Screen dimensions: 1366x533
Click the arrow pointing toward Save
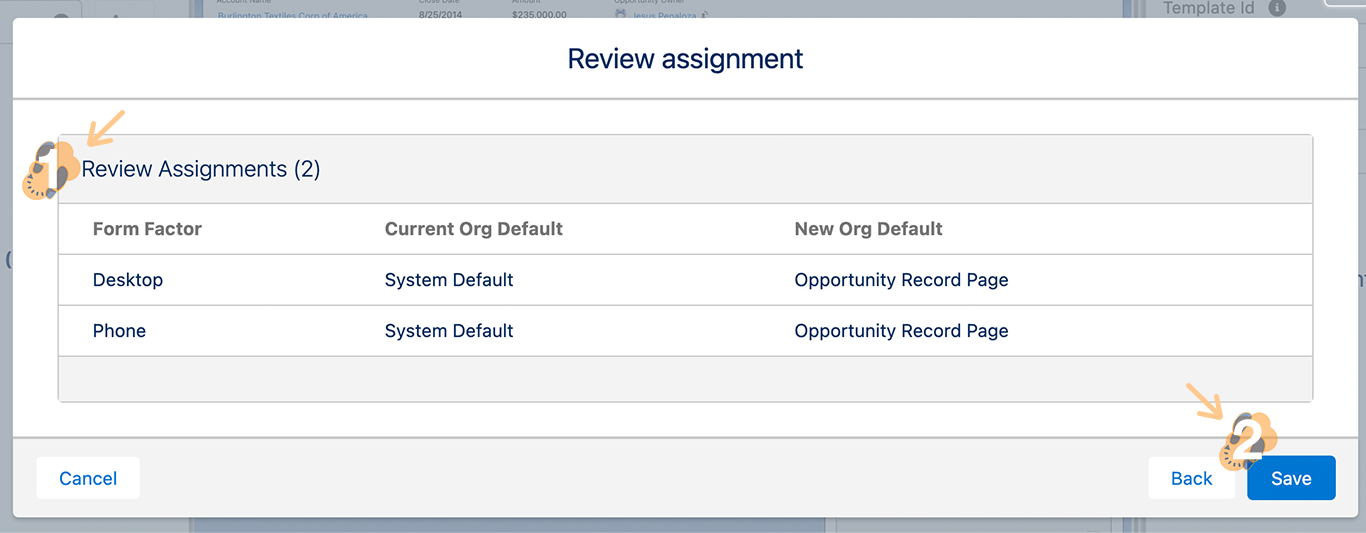1204,400
